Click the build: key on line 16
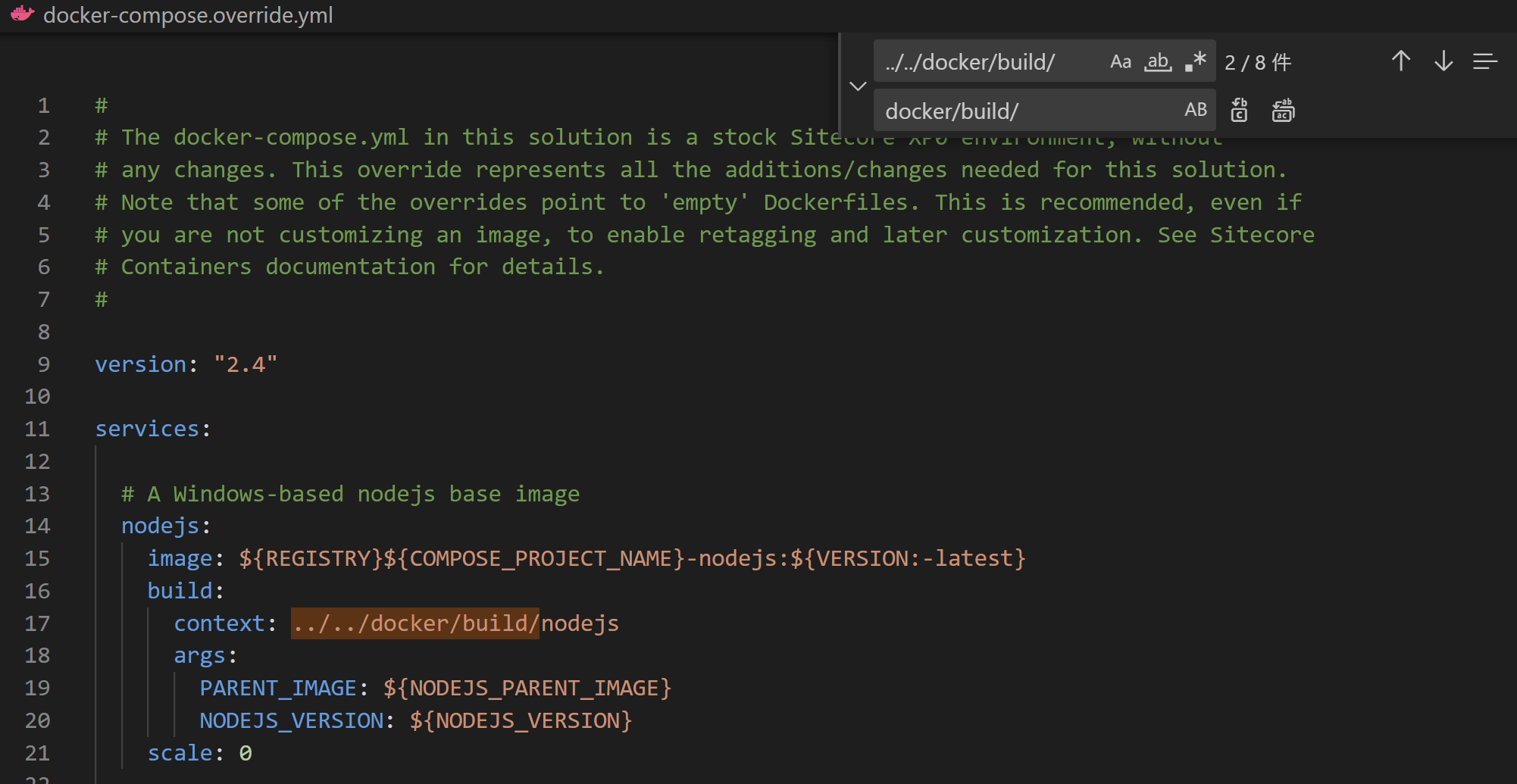Image resolution: width=1517 pixels, height=784 pixels. [x=186, y=591]
